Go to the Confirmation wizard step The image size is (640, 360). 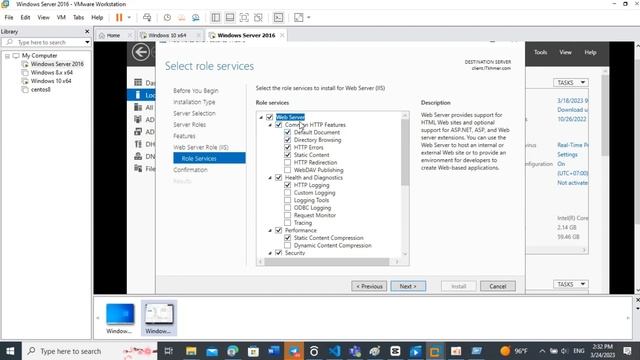[190, 170]
